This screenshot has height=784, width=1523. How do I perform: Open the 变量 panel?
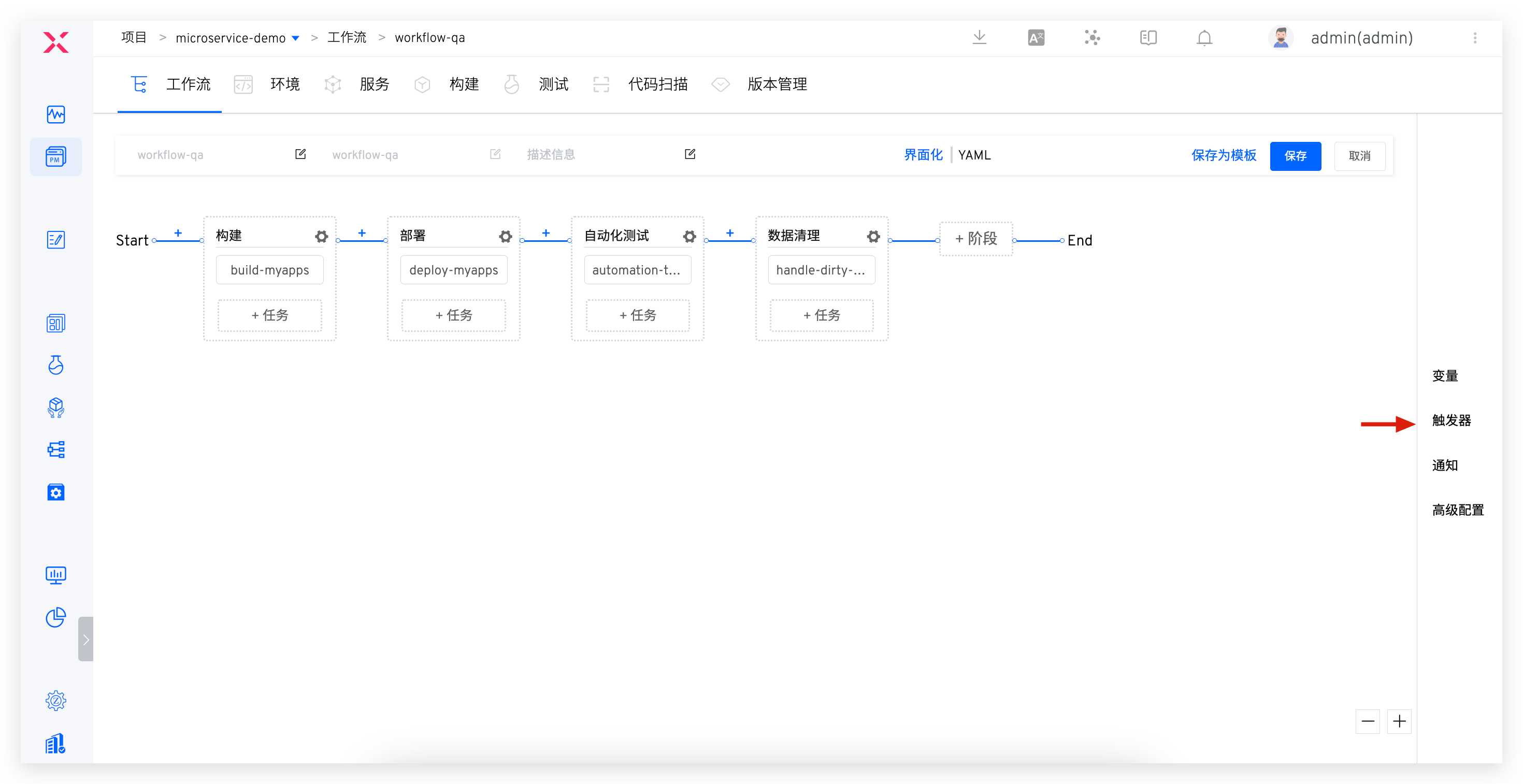(x=1445, y=376)
